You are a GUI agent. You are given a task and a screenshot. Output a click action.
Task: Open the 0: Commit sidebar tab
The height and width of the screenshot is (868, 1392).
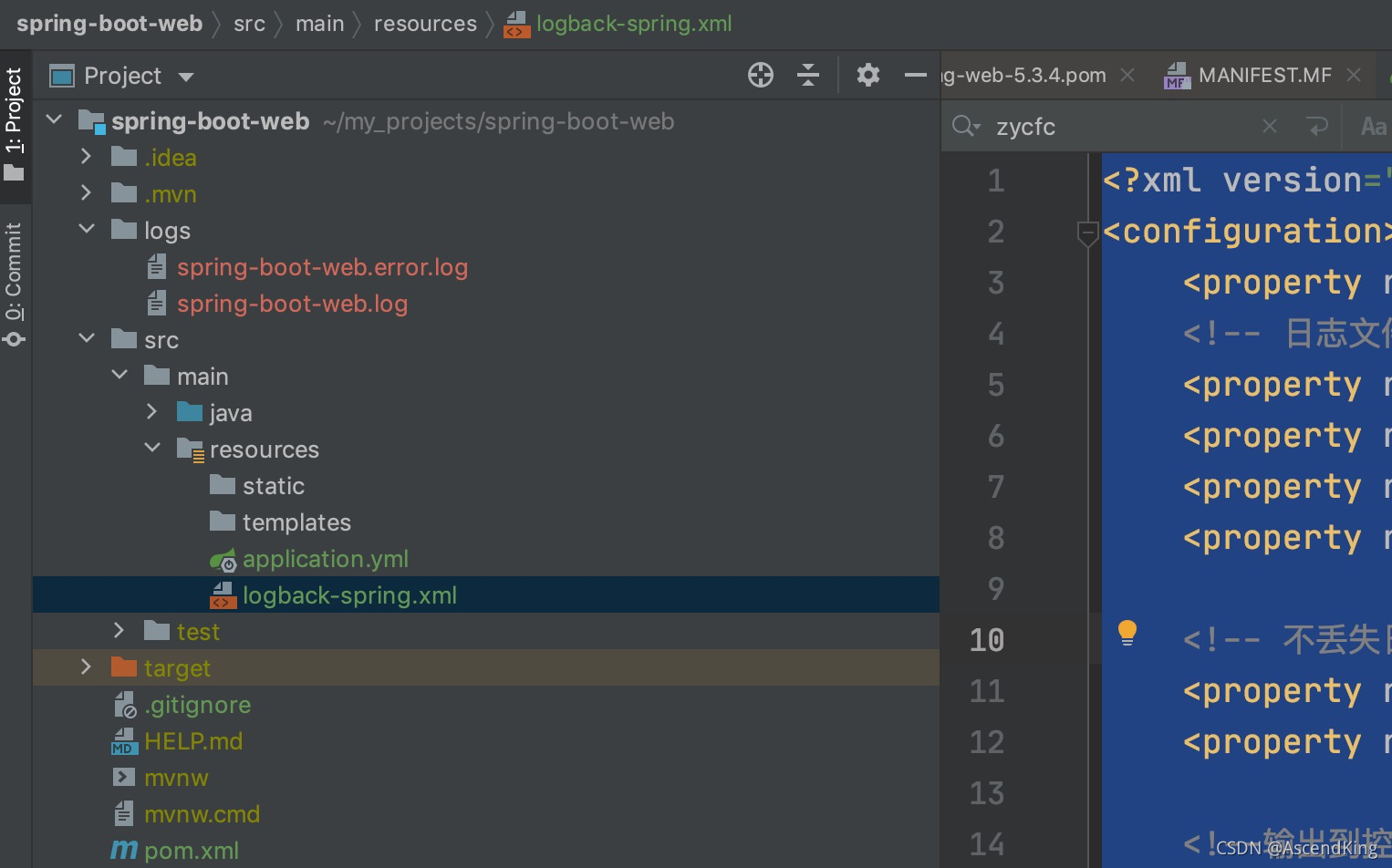pyautogui.click(x=14, y=284)
